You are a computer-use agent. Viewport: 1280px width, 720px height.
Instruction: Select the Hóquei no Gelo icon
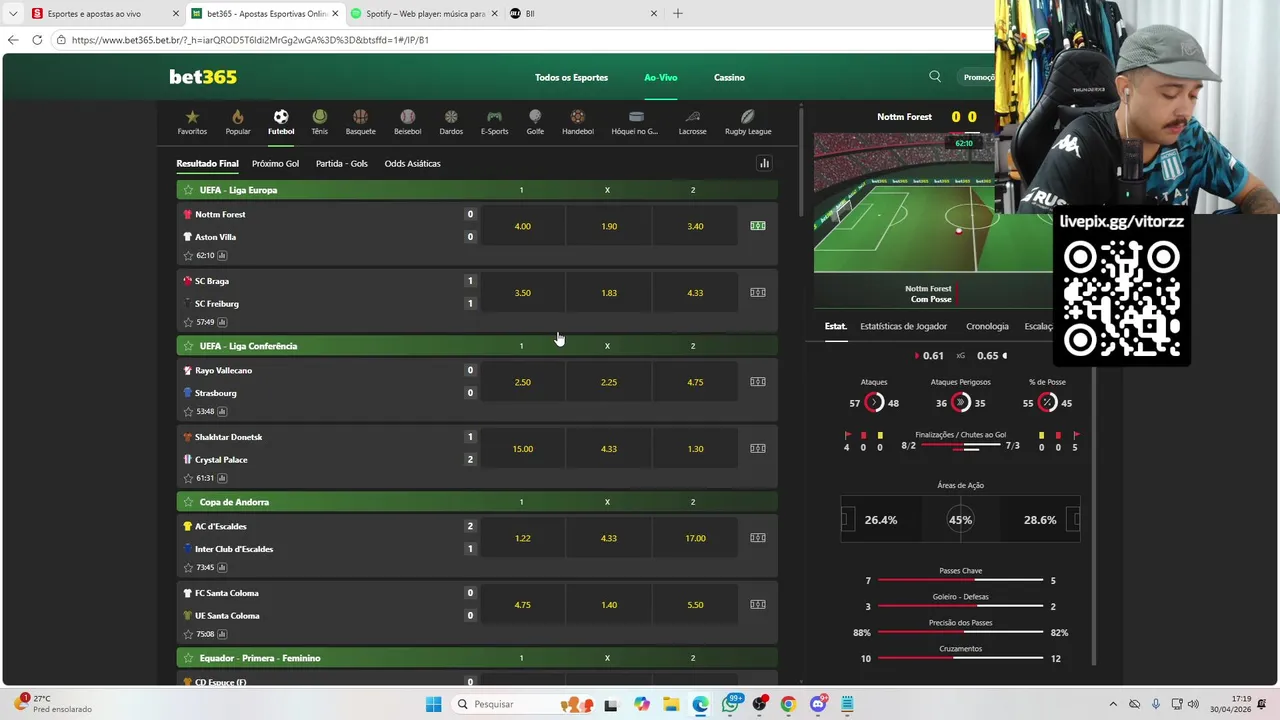[x=635, y=122]
